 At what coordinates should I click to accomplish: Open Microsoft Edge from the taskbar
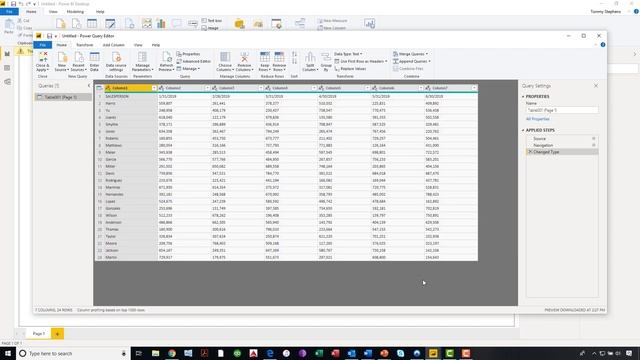(x=270, y=353)
